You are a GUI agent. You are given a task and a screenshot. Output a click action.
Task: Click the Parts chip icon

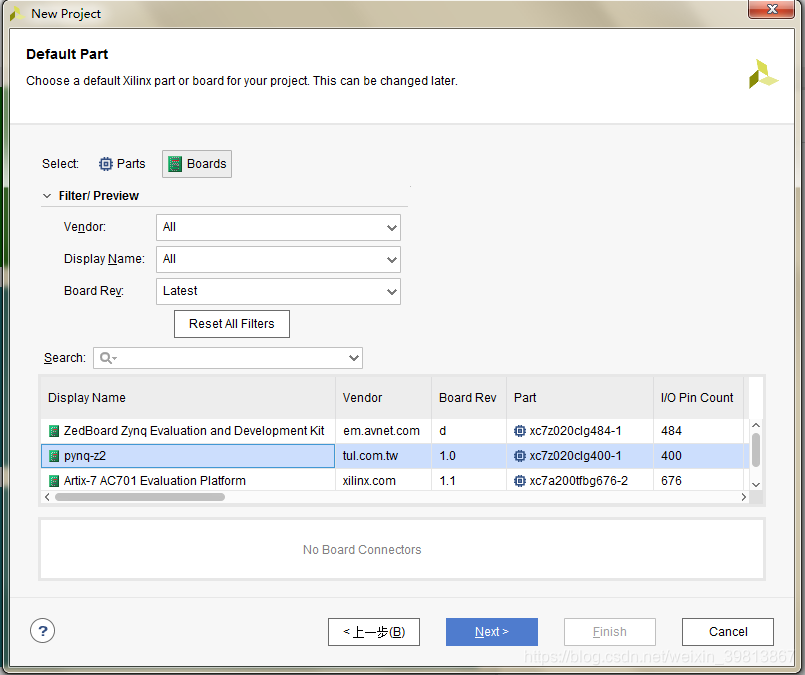[105, 164]
